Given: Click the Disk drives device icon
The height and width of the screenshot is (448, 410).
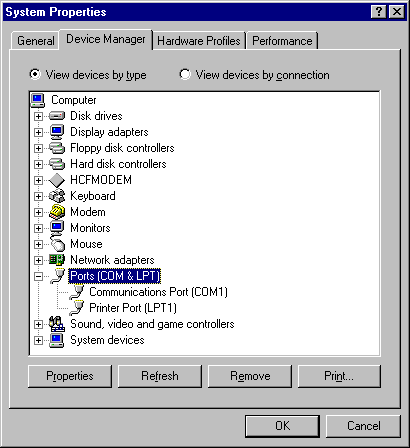Looking at the screenshot, I should pyautogui.click(x=57, y=116).
